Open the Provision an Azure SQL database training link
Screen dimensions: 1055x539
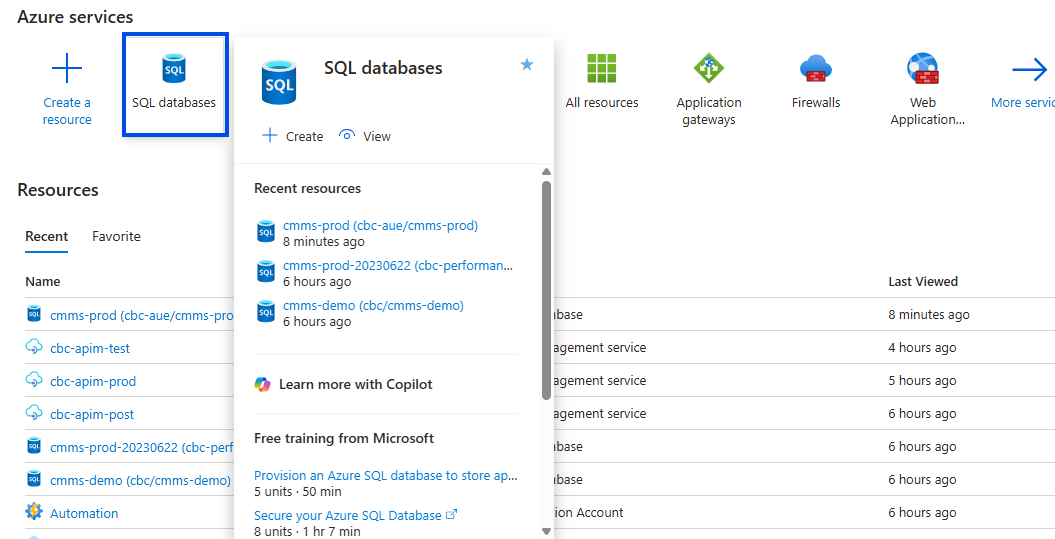(x=385, y=475)
